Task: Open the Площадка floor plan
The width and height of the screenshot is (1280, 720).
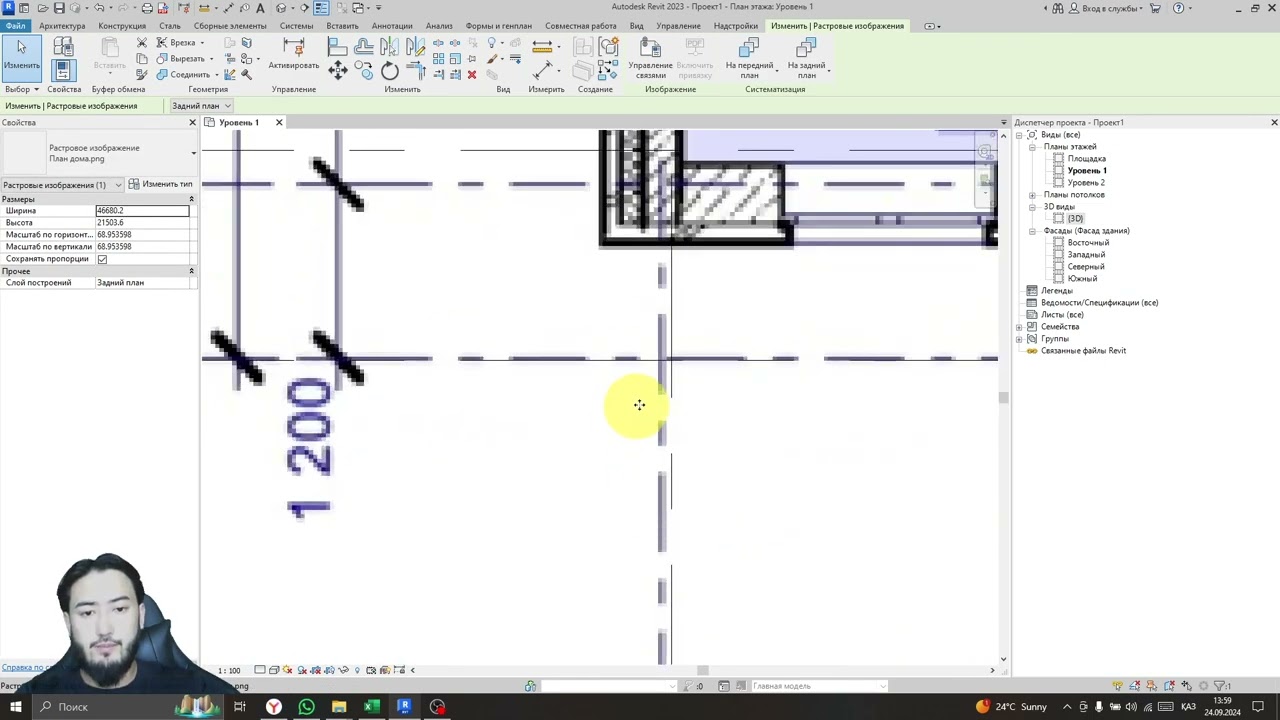Action: pos(1086,159)
